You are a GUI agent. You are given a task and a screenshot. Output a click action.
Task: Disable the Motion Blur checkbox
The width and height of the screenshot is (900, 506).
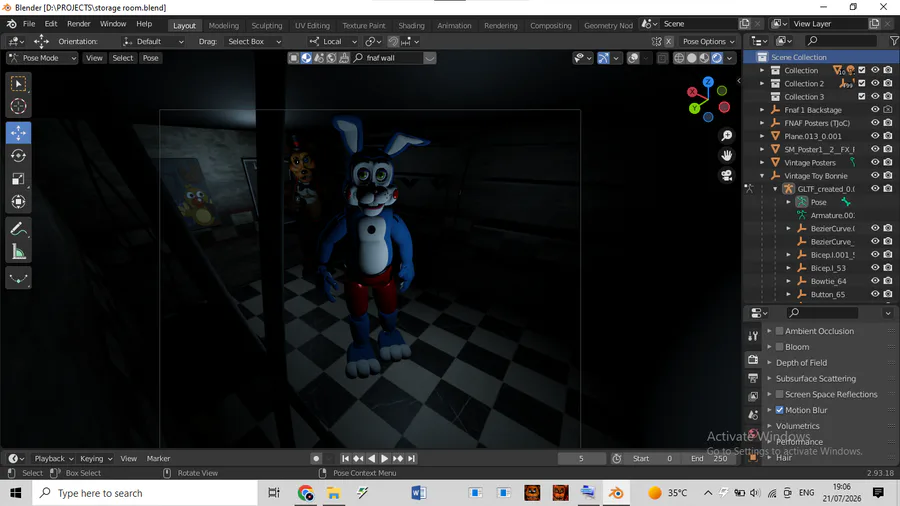click(x=779, y=410)
